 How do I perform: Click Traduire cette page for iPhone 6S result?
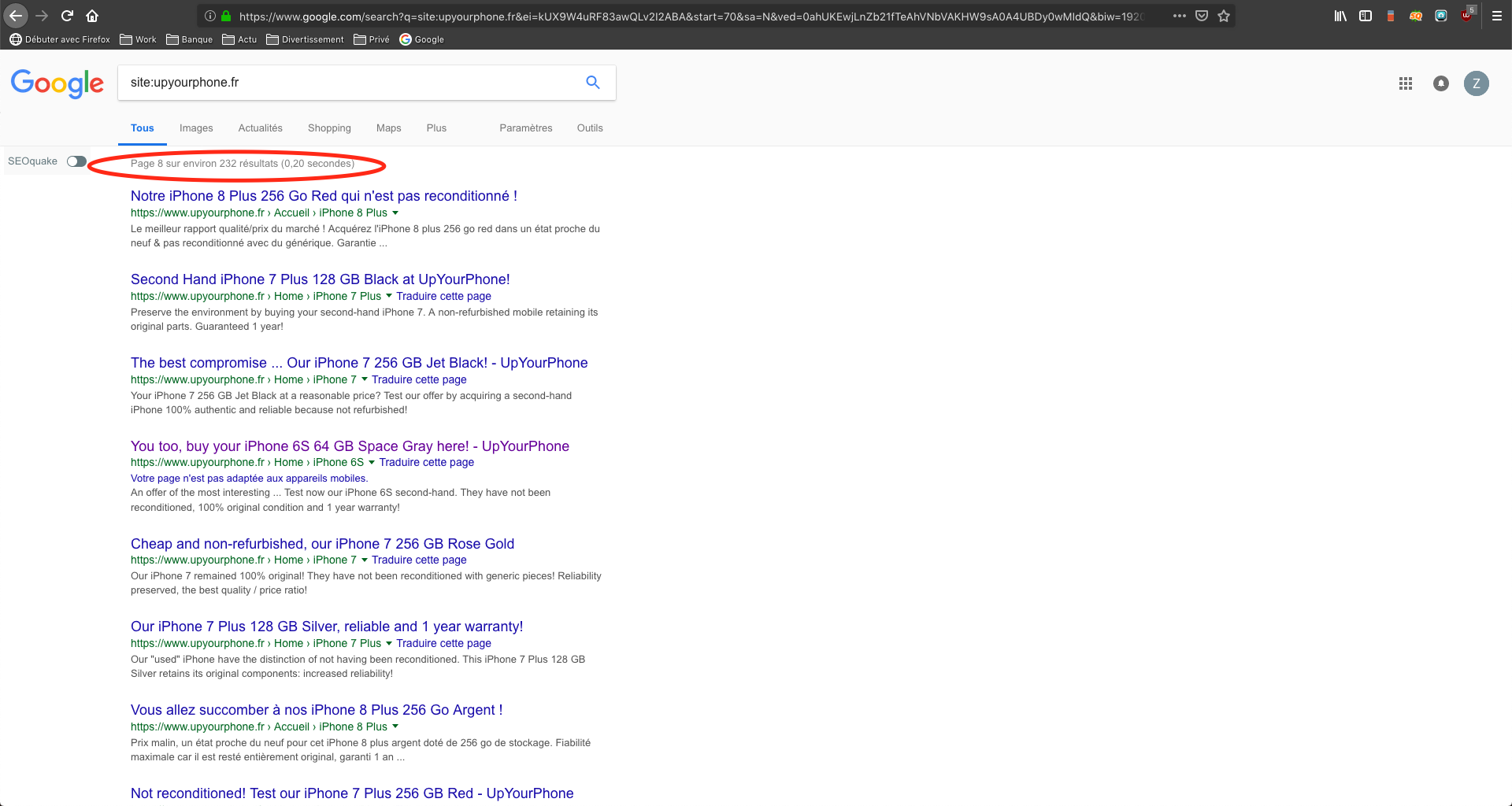click(x=427, y=463)
